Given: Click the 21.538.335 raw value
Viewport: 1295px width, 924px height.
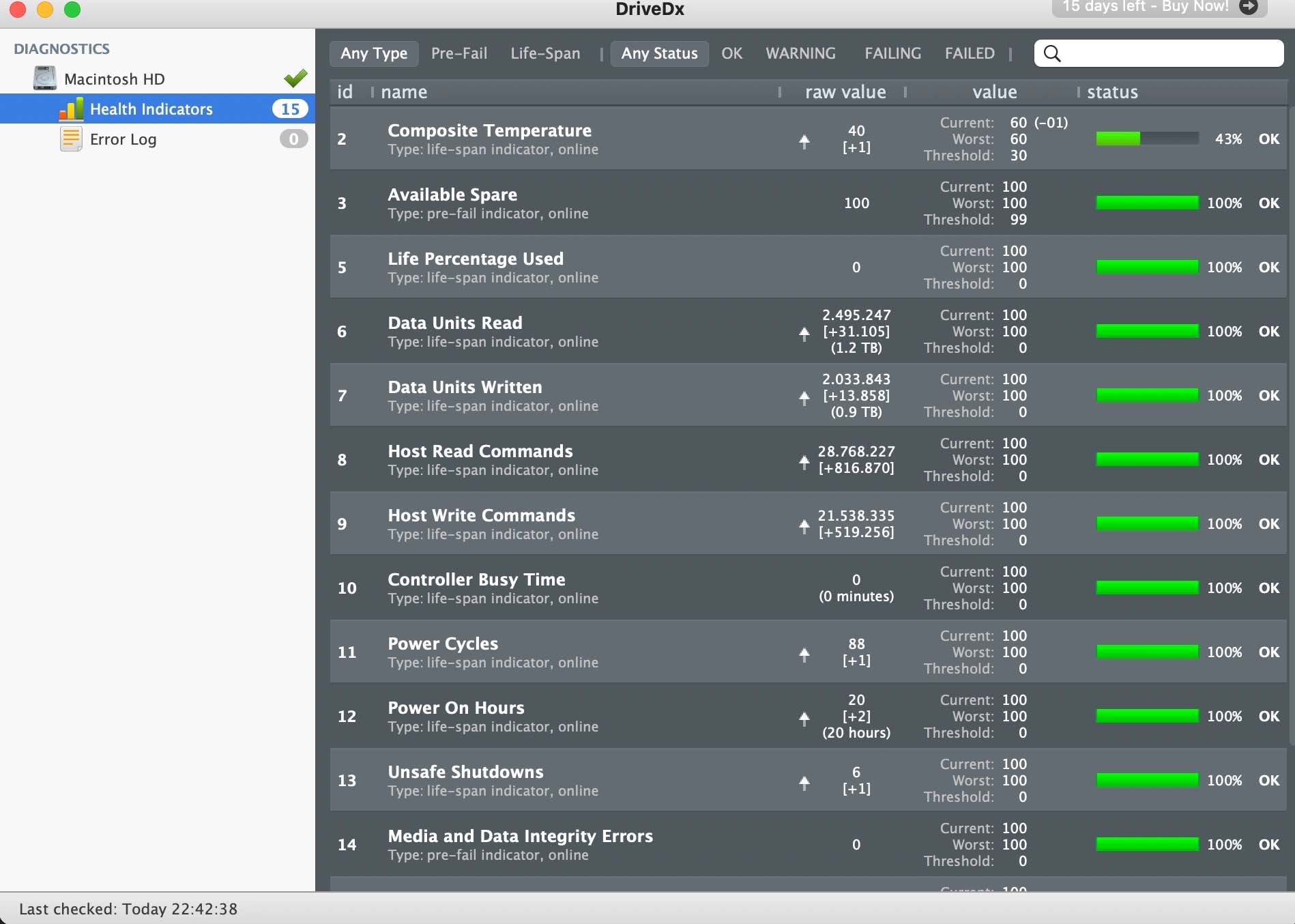Looking at the screenshot, I should click(x=856, y=516).
